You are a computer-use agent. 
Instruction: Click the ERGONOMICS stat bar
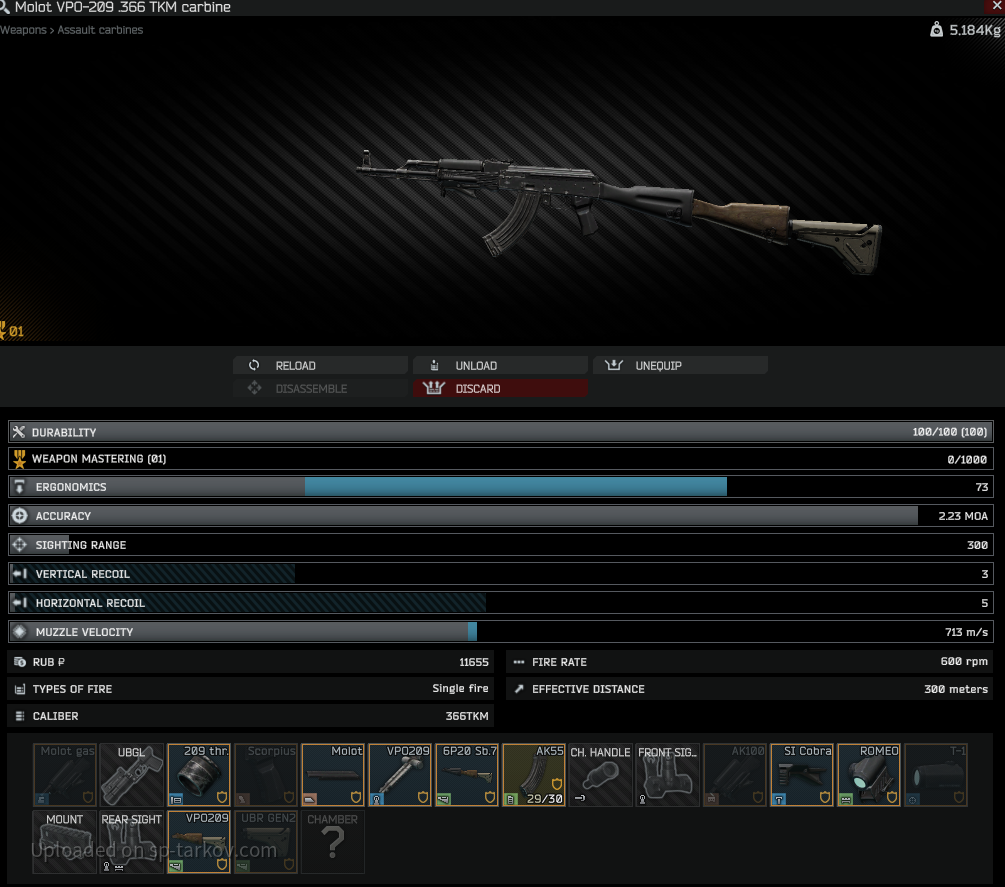501,486
